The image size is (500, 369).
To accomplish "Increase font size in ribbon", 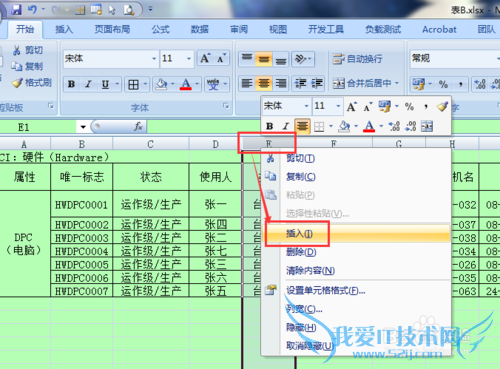I will click(205, 59).
